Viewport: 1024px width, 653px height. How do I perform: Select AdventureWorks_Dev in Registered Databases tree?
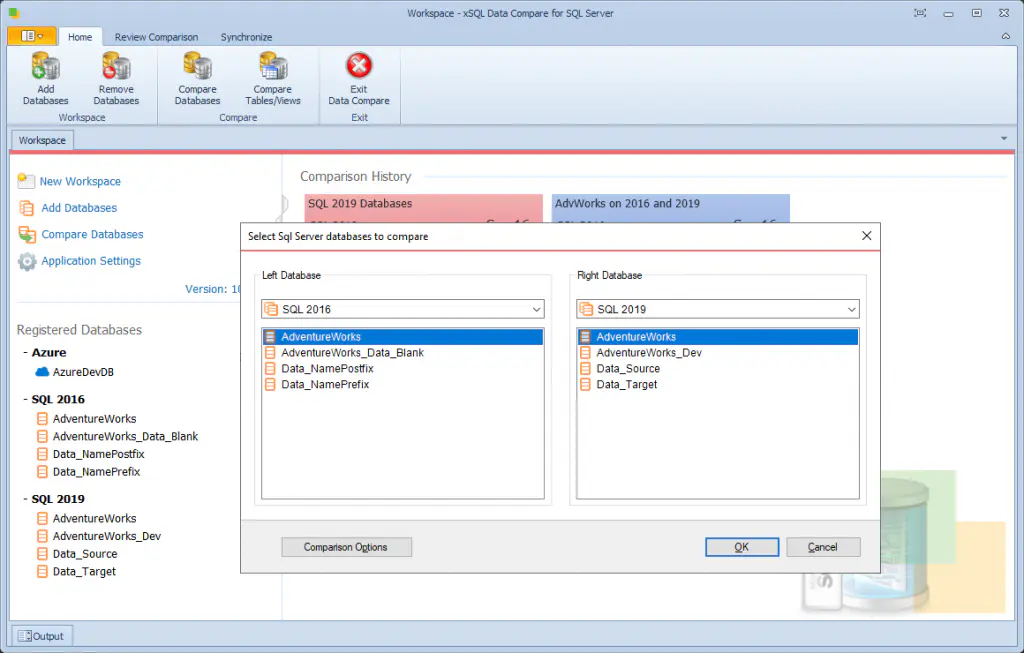[x=106, y=536]
